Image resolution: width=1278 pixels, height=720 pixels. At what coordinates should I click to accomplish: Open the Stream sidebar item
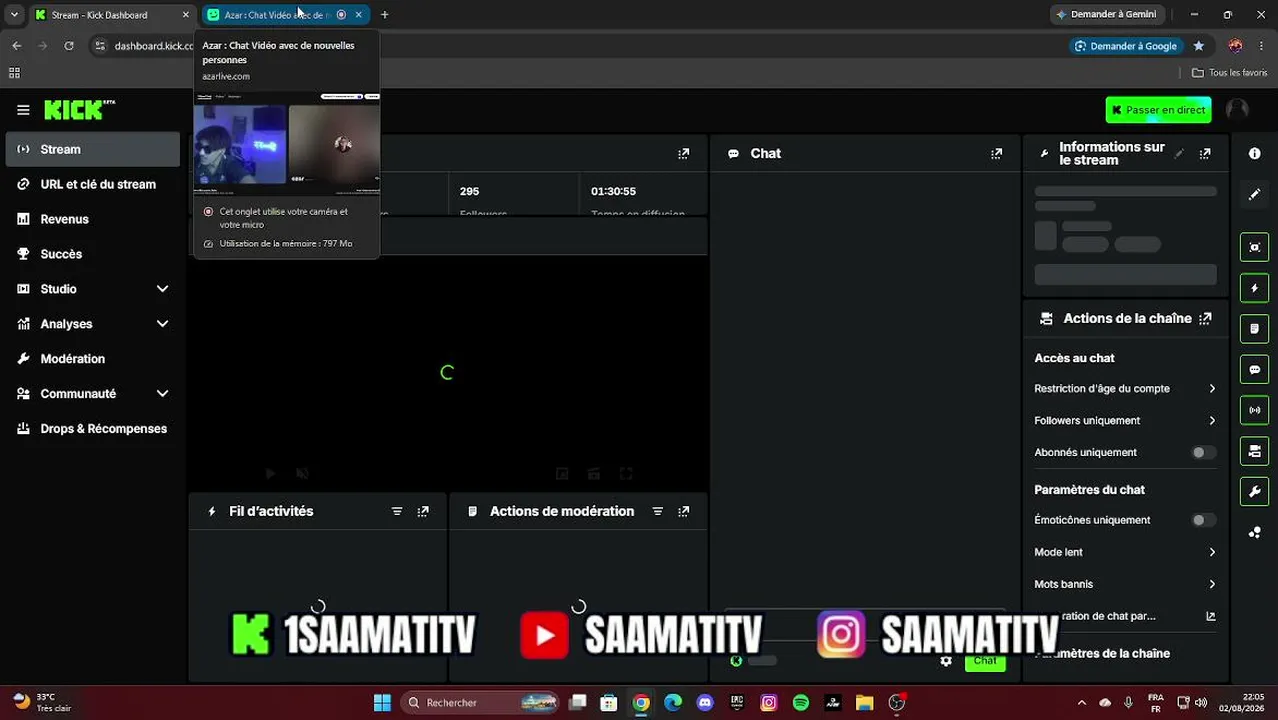93,149
